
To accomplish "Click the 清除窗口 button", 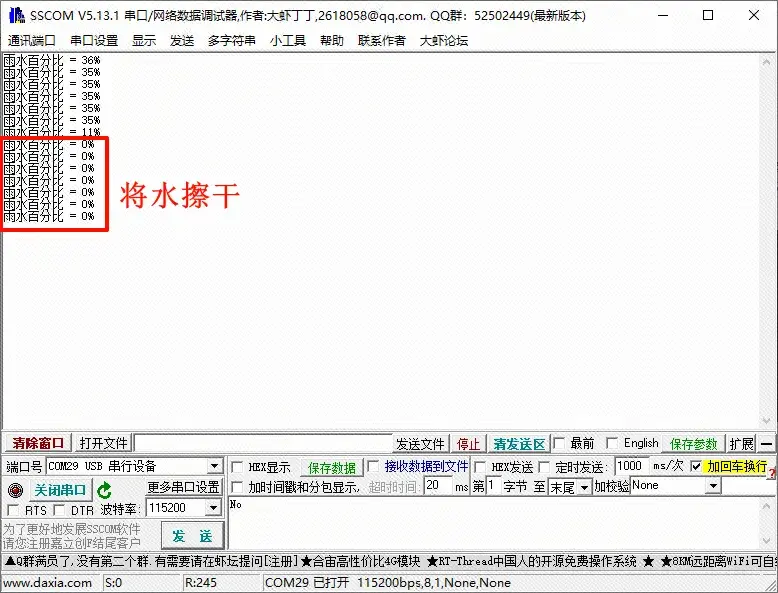I will tap(38, 443).
